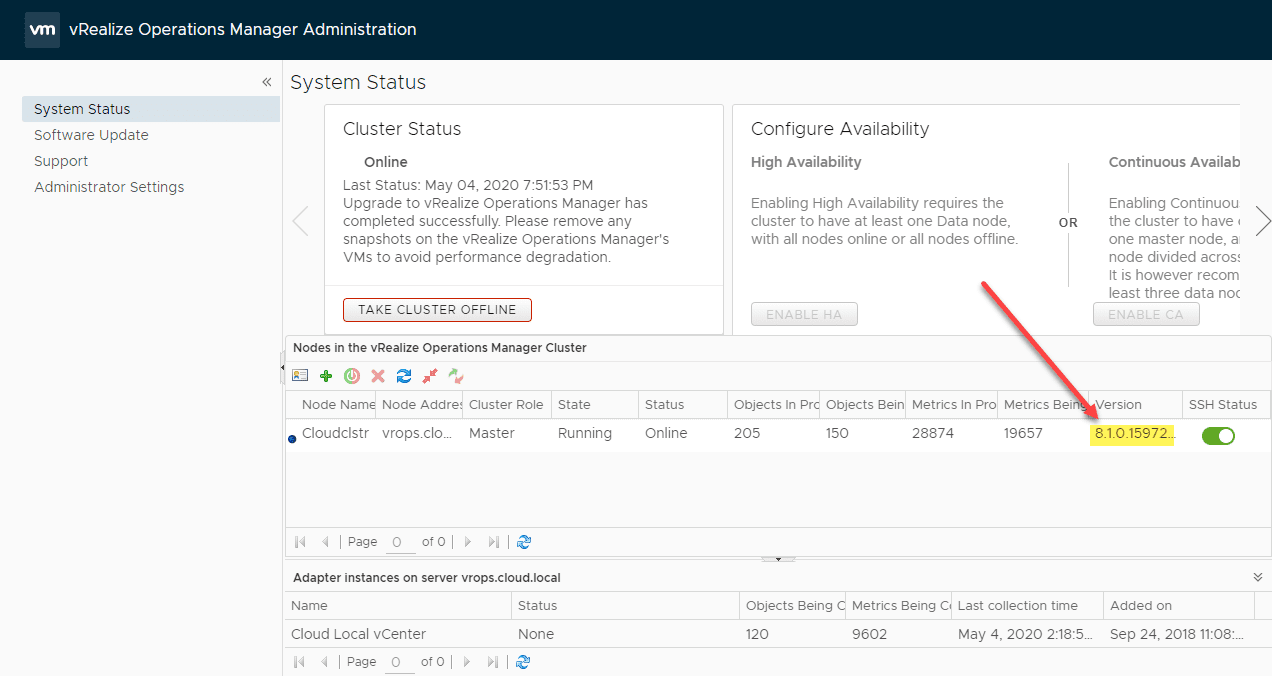
Task: Switch to Software Update in the sidebar
Action: click(x=90, y=134)
